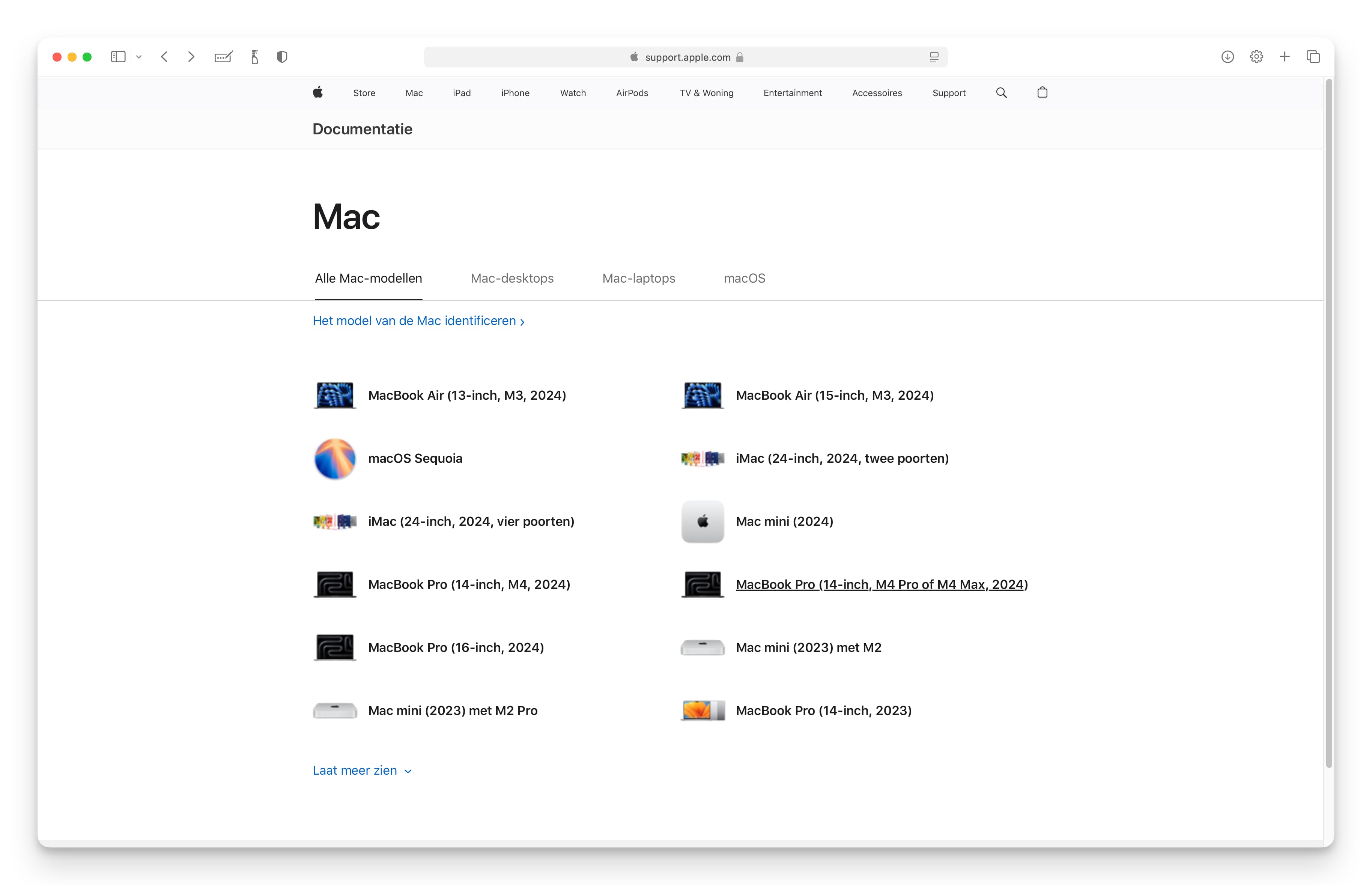Open the shopping bag icon
Image resolution: width=1372 pixels, height=885 pixels.
click(x=1042, y=93)
